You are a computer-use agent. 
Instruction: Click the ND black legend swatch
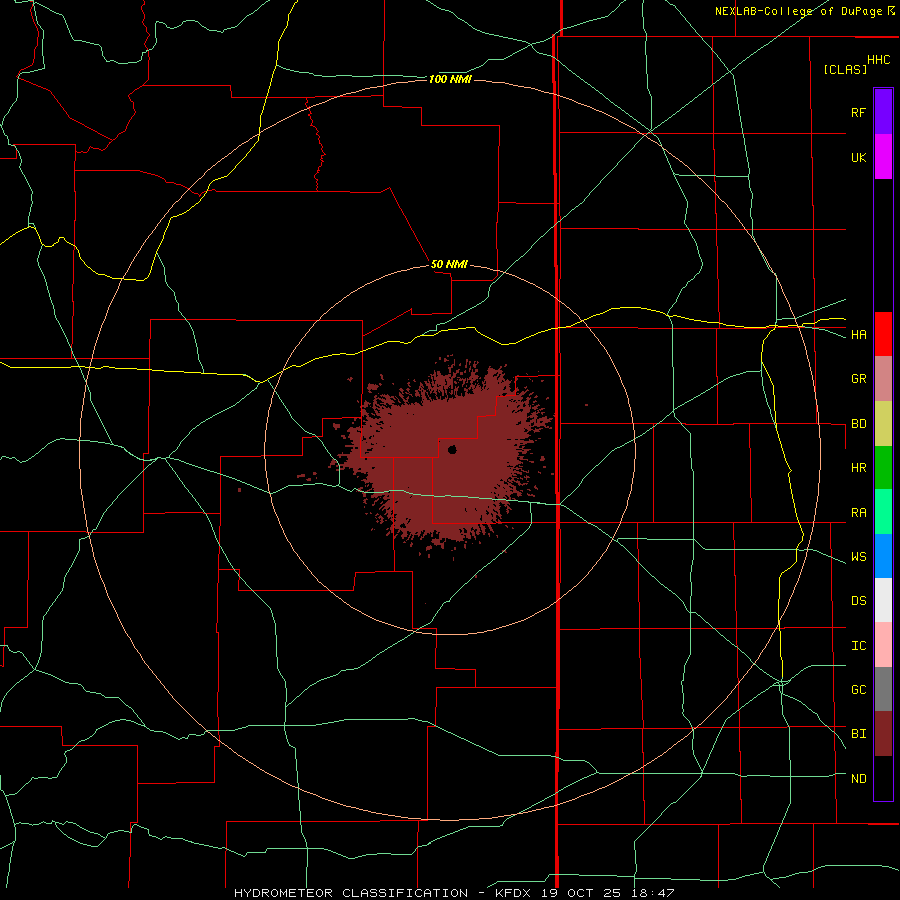pos(883,778)
